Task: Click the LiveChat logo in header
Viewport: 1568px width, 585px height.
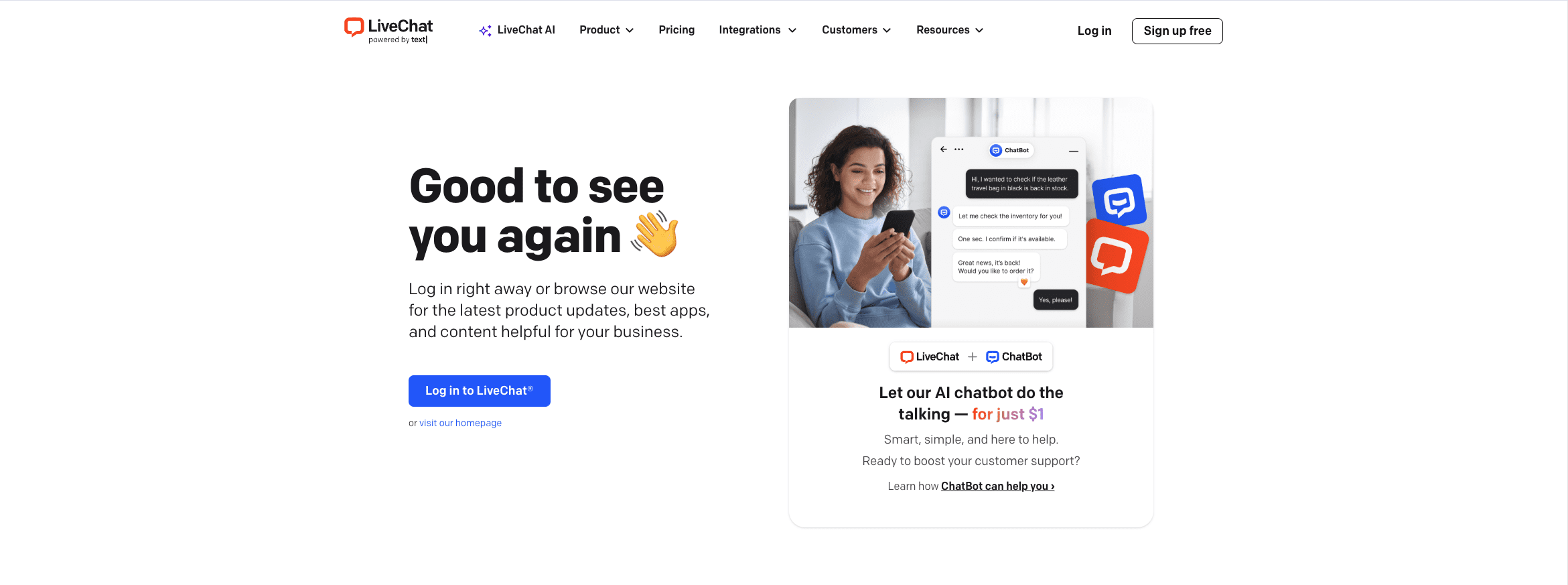Action: click(388, 30)
